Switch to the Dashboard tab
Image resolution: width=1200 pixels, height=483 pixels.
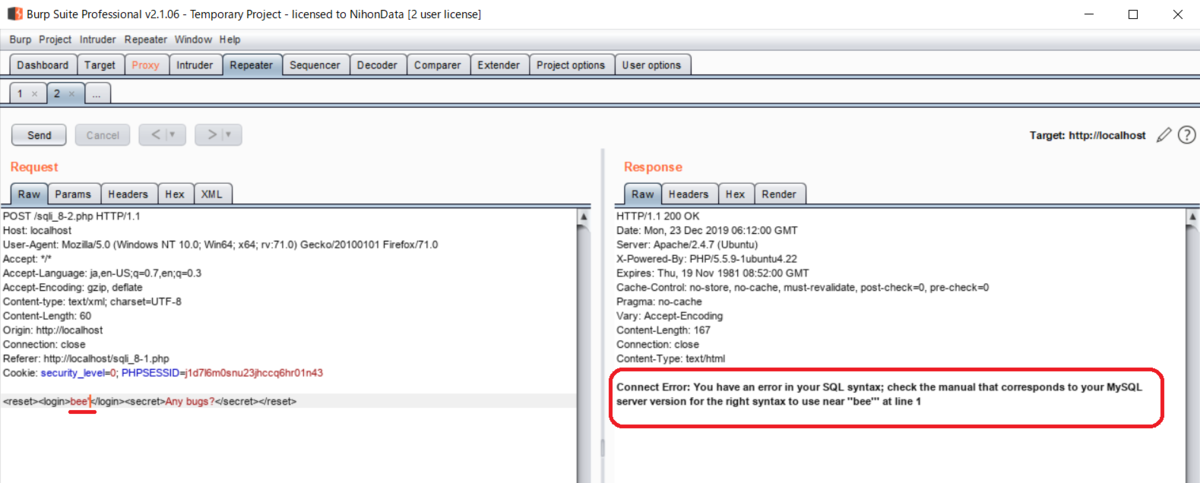pos(43,65)
